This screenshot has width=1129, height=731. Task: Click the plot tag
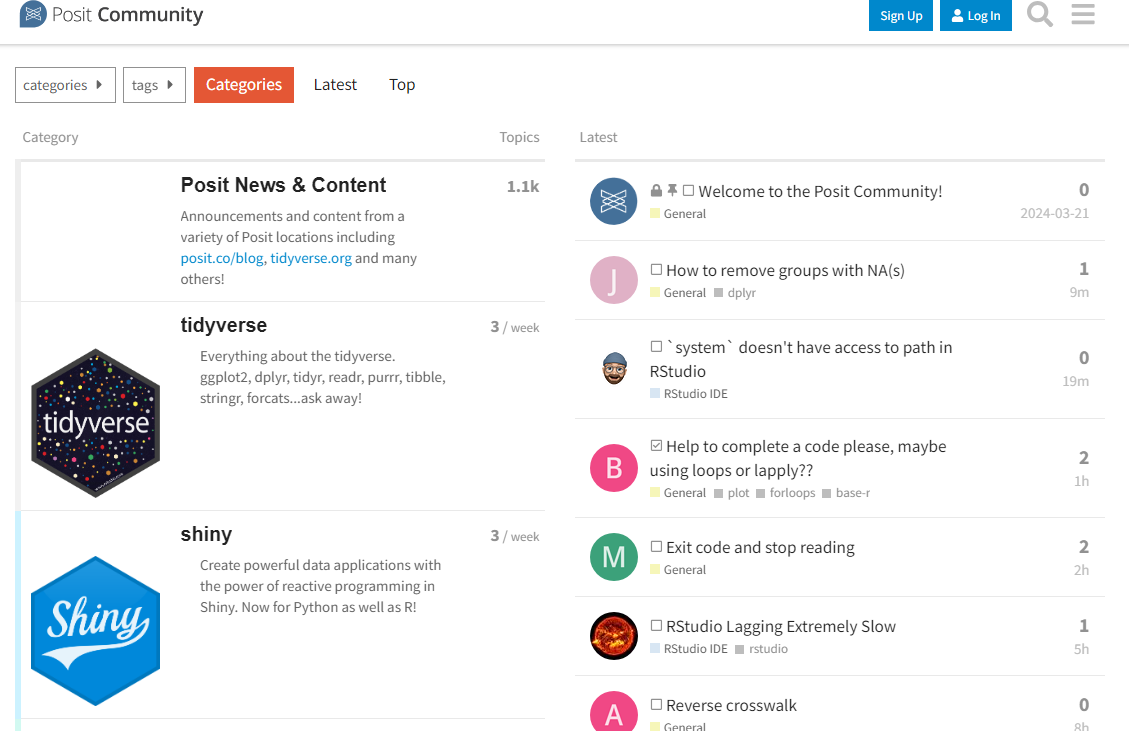(732, 493)
